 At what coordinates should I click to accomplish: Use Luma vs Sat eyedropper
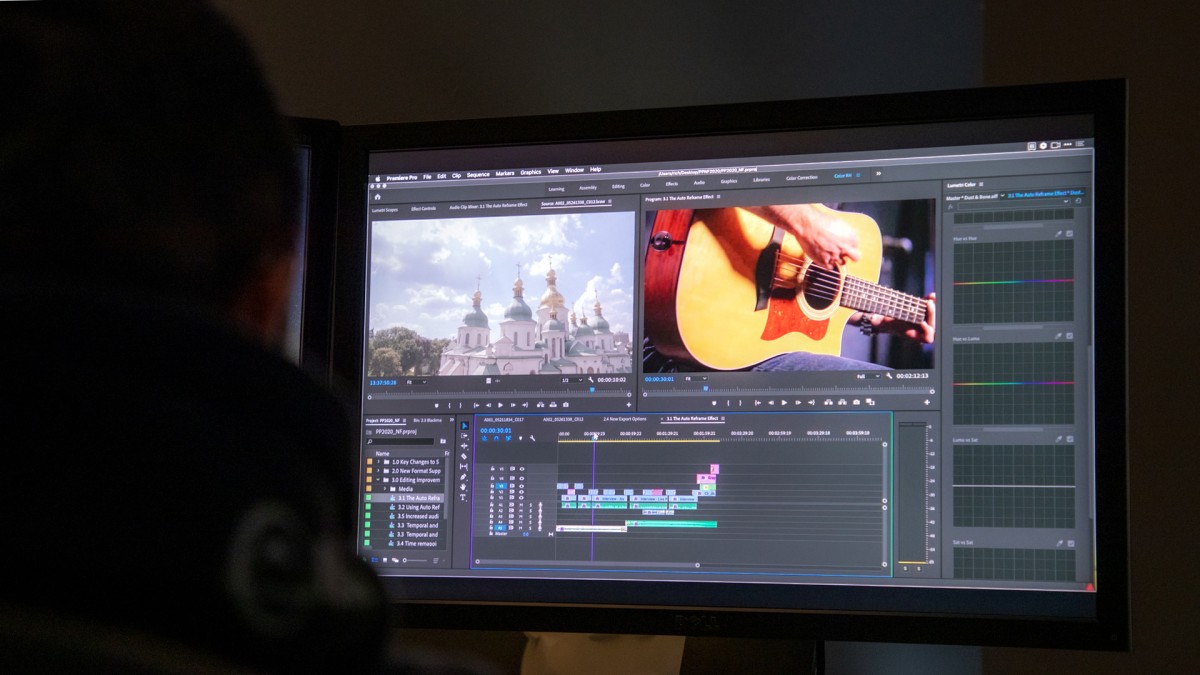1059,438
